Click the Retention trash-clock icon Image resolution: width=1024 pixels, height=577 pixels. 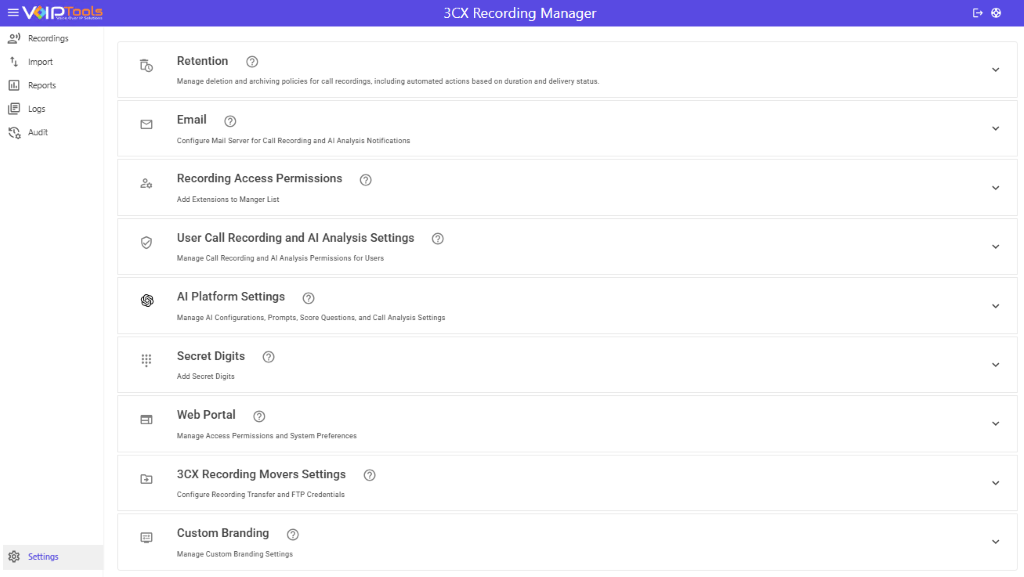146,65
